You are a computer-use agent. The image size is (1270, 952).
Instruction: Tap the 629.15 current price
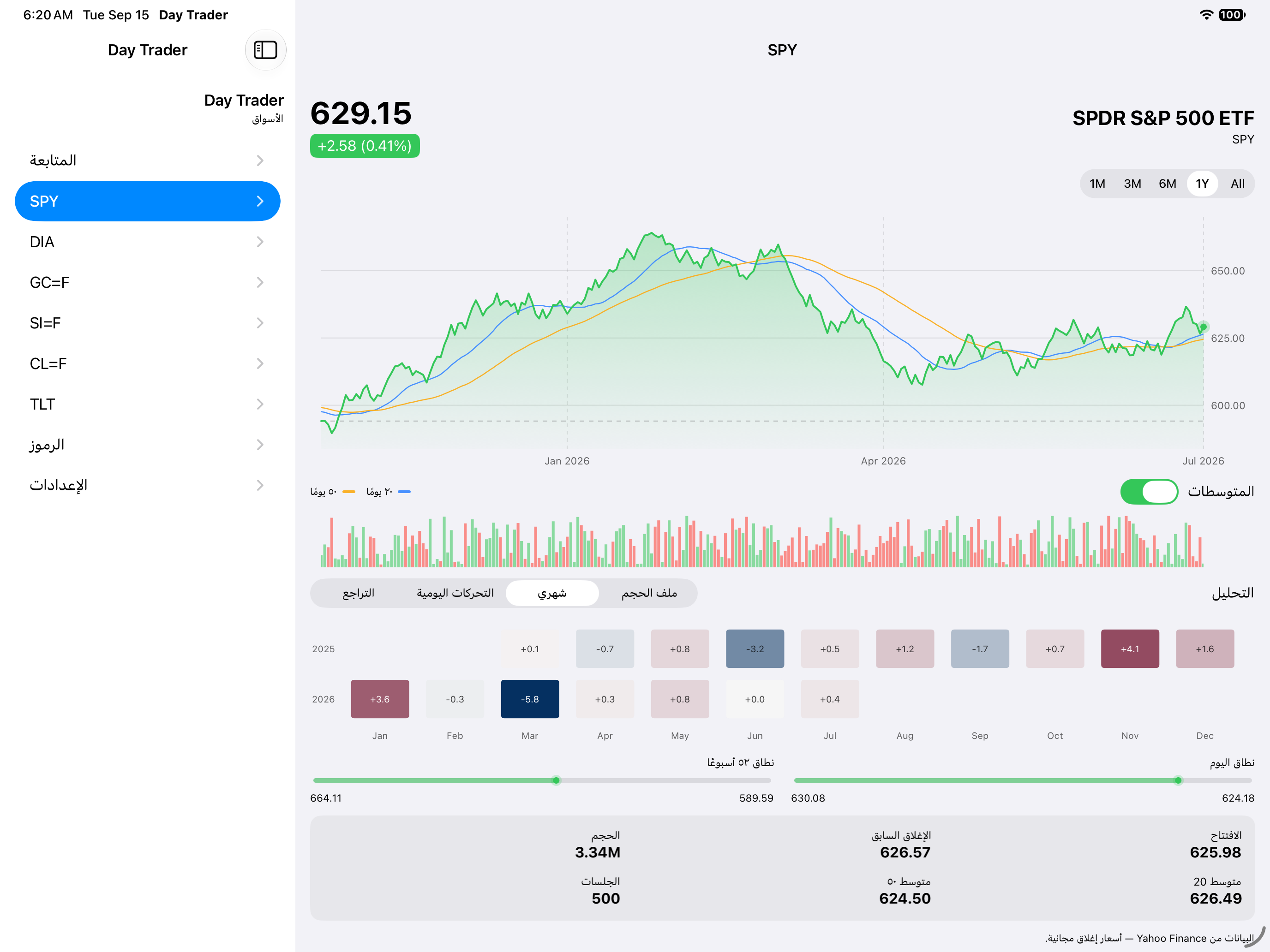360,113
